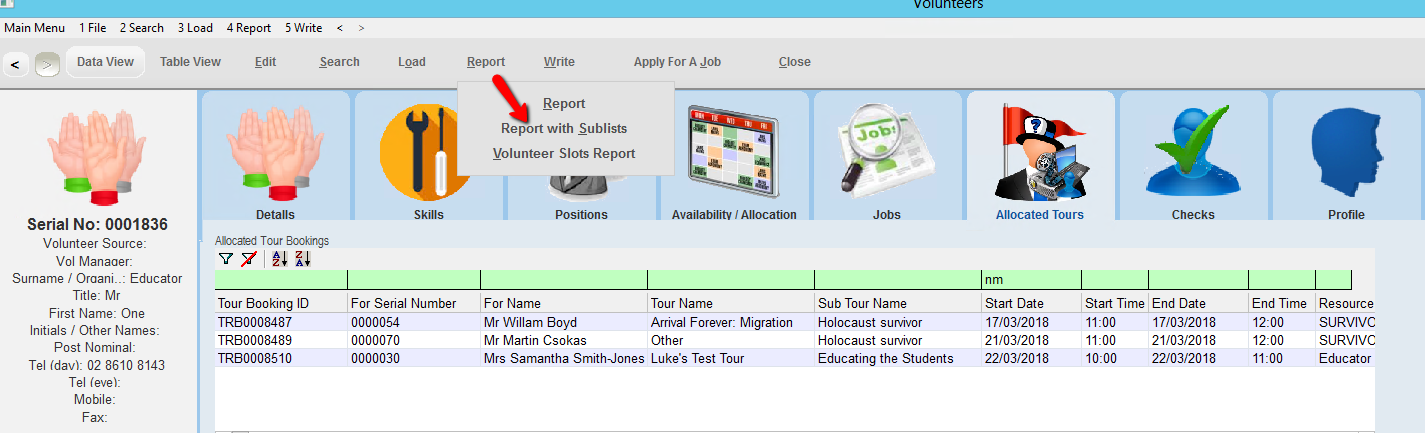The width and height of the screenshot is (1425, 433).
Task: Select Report with Sublists menu option
Action: pyautogui.click(x=564, y=128)
